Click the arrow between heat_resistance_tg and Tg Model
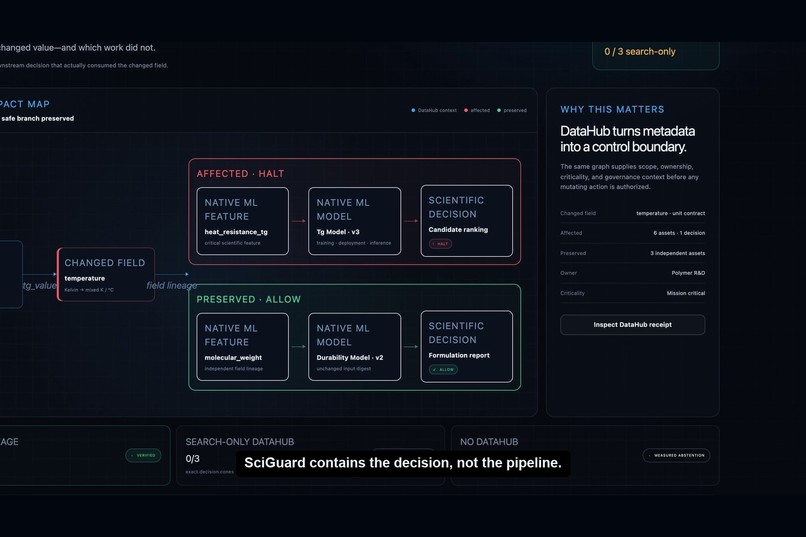Image resolution: width=806 pixels, height=537 pixels. (298, 221)
